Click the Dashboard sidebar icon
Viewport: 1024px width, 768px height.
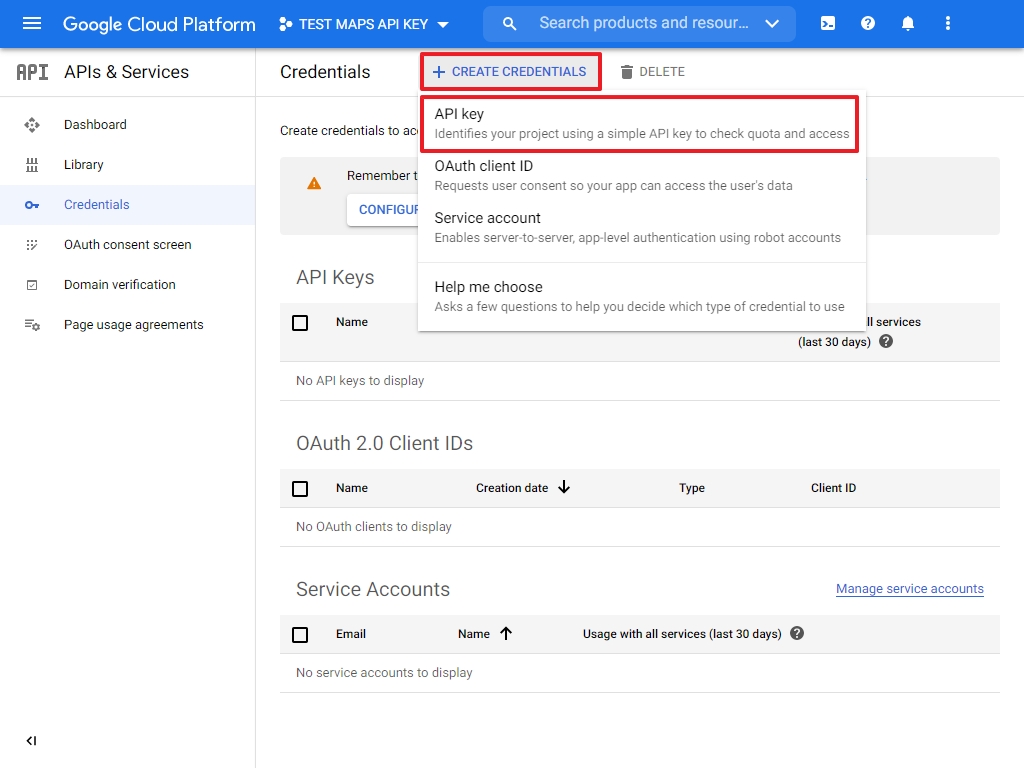tap(32, 125)
